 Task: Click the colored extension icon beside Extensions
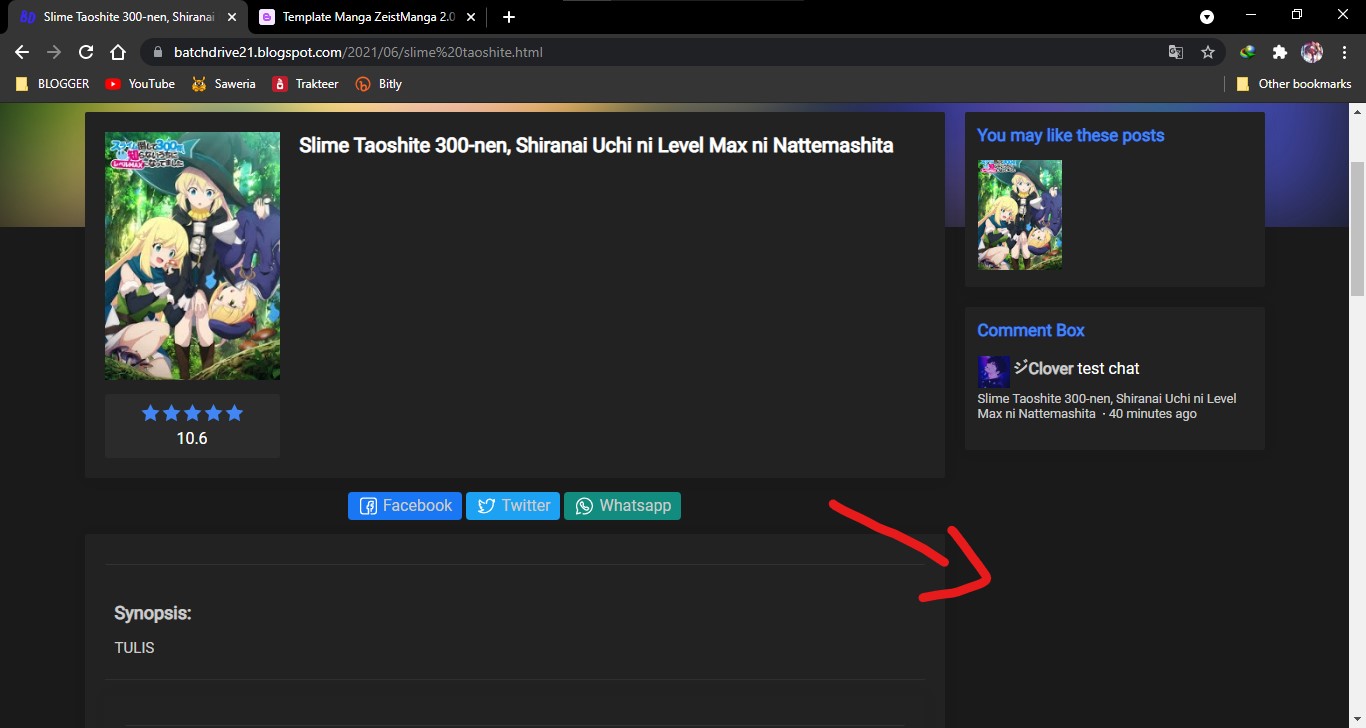coord(1248,52)
